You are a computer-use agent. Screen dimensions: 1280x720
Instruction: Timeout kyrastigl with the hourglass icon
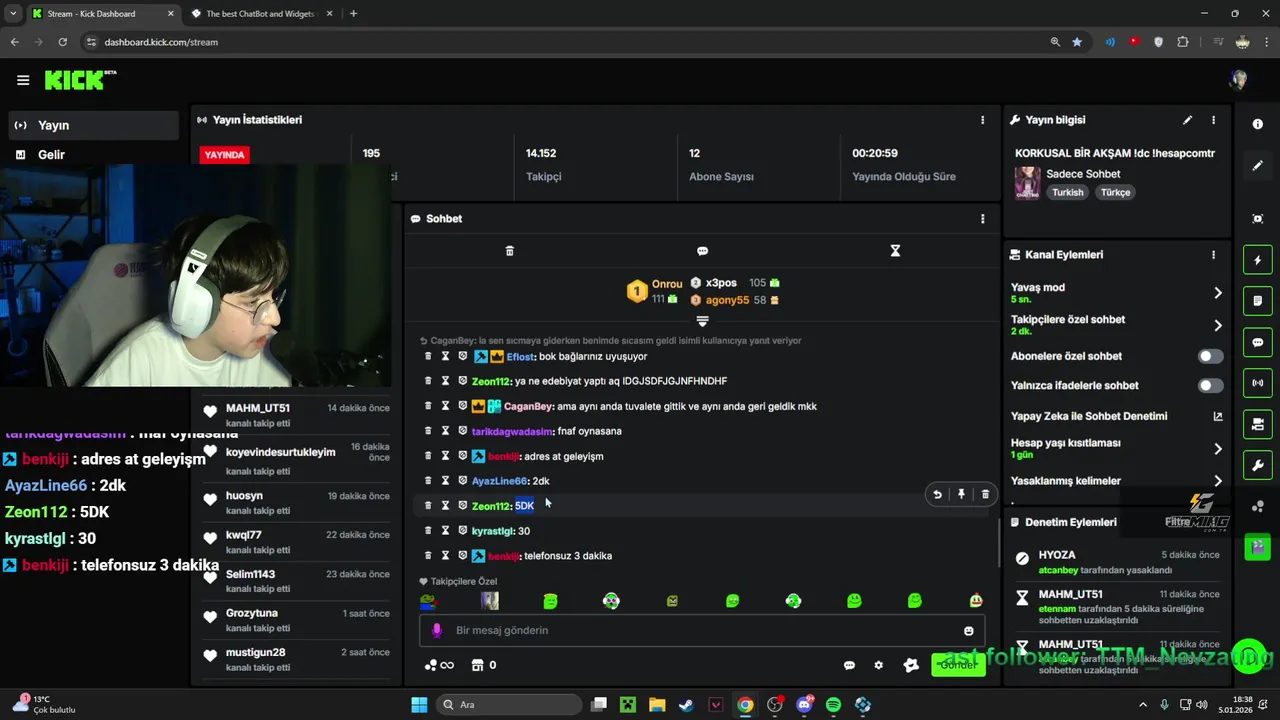[445, 531]
